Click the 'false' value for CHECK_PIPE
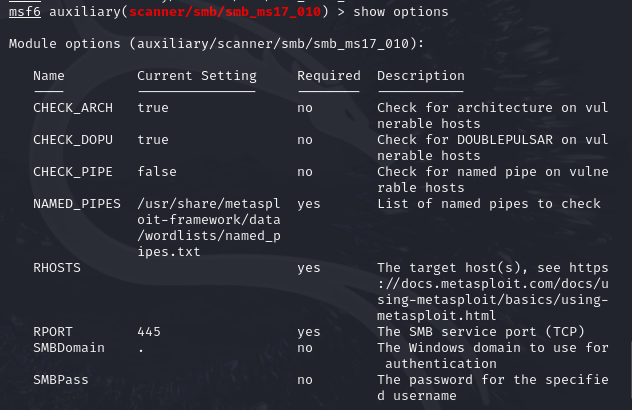The width and height of the screenshot is (632, 410). coord(157,172)
